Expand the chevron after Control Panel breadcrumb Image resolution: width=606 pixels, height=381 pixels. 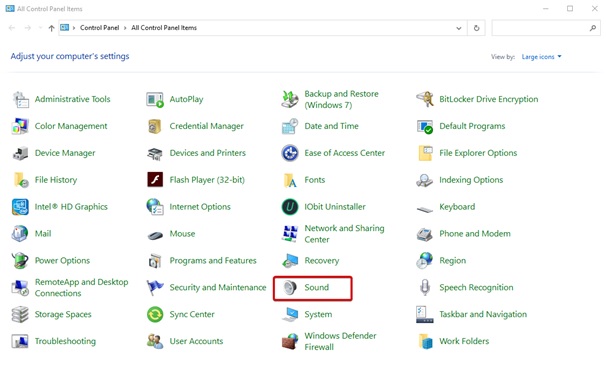125,28
